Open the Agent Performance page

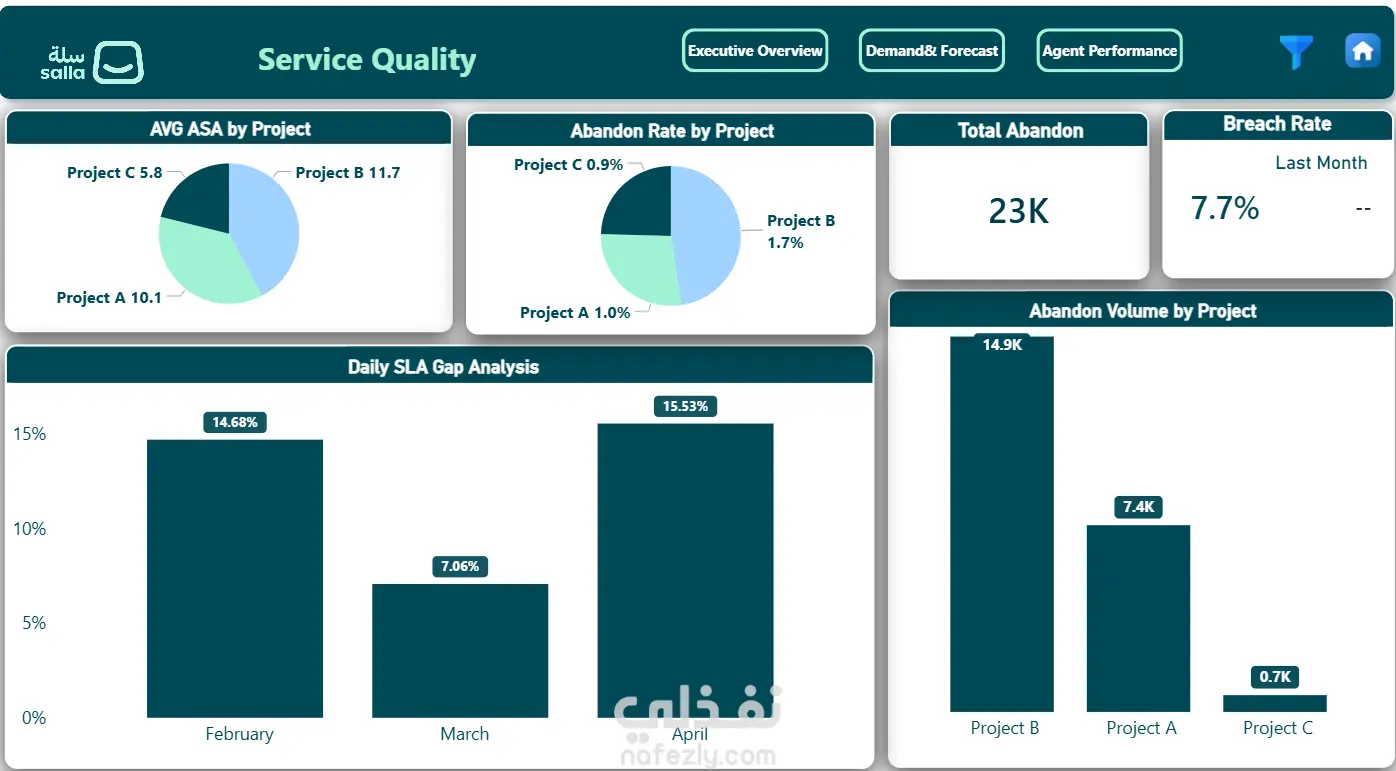click(x=1110, y=50)
